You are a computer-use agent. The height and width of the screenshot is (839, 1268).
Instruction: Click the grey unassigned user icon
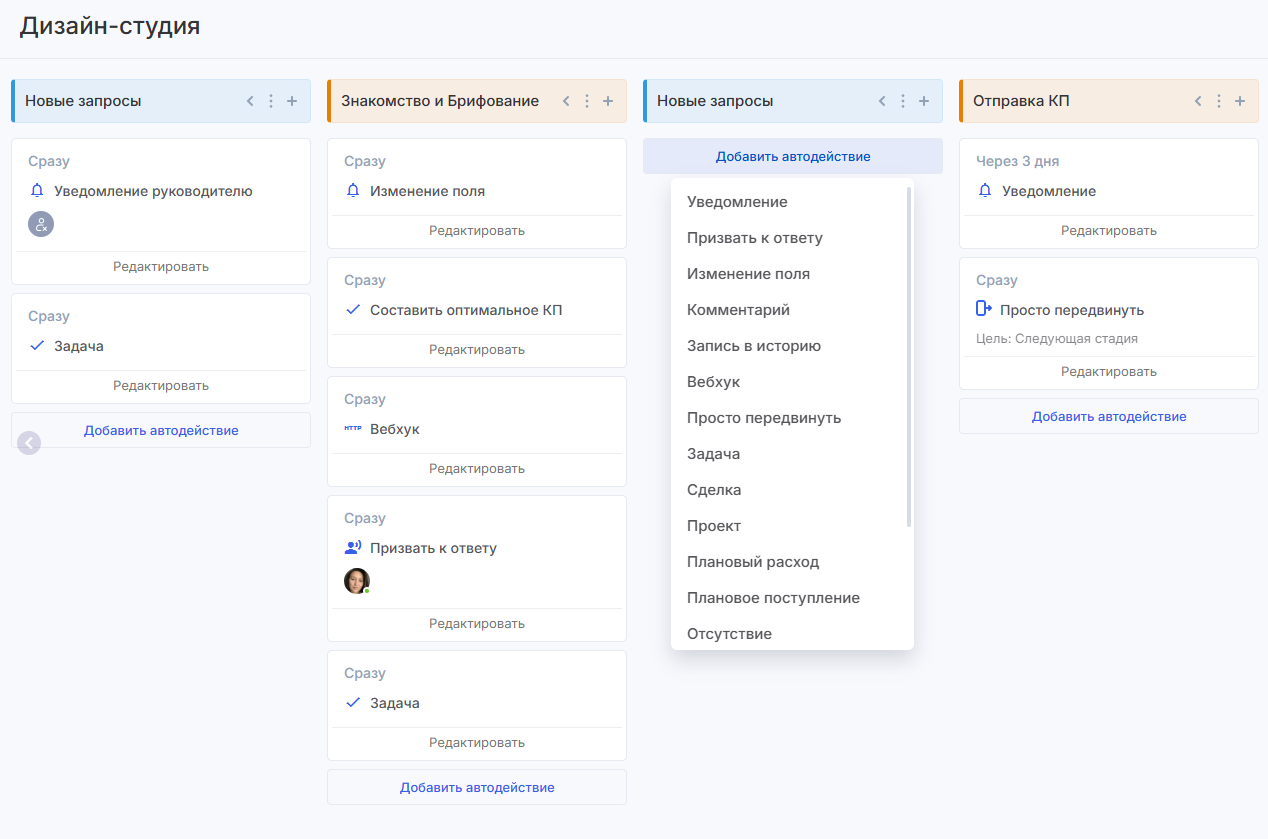(x=41, y=224)
